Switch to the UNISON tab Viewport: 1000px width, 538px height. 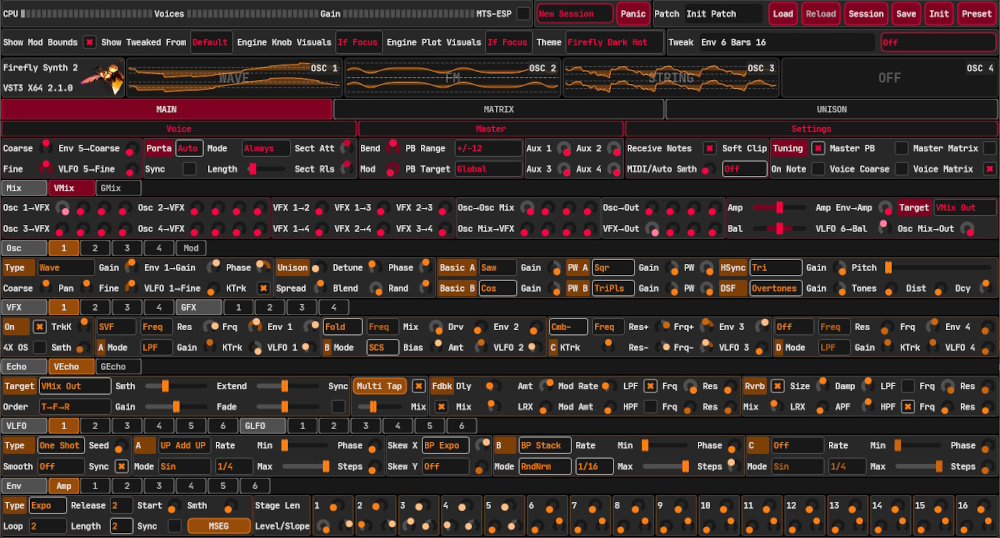(832, 110)
